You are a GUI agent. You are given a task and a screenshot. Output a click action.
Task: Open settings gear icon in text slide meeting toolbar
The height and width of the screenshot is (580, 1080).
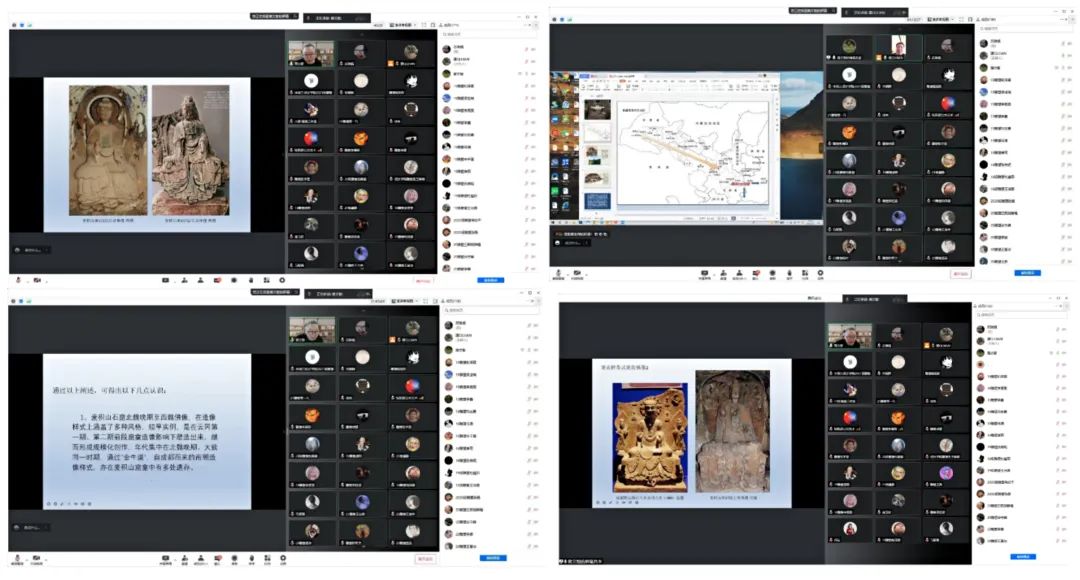coord(283,559)
